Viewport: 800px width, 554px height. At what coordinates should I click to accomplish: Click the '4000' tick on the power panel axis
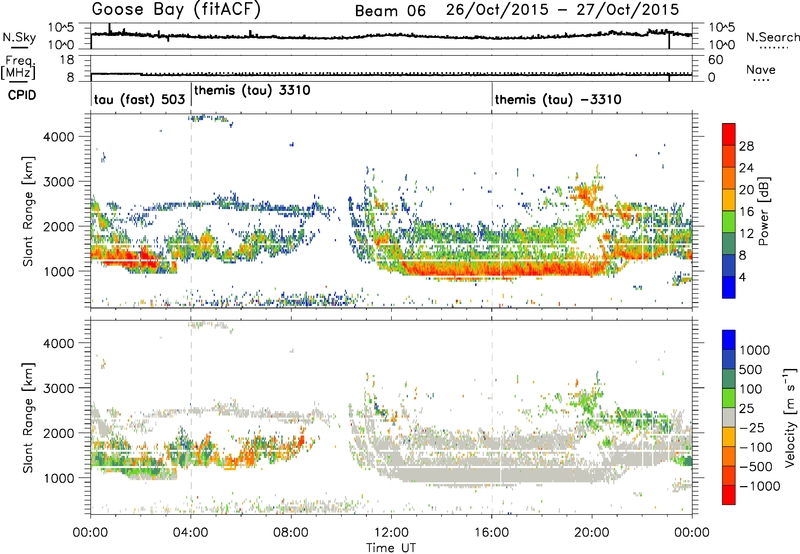click(59, 137)
